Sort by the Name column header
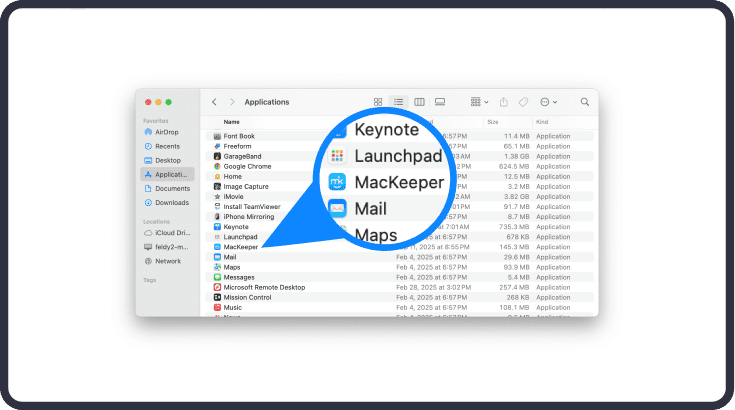The width and height of the screenshot is (735, 410). click(232, 122)
